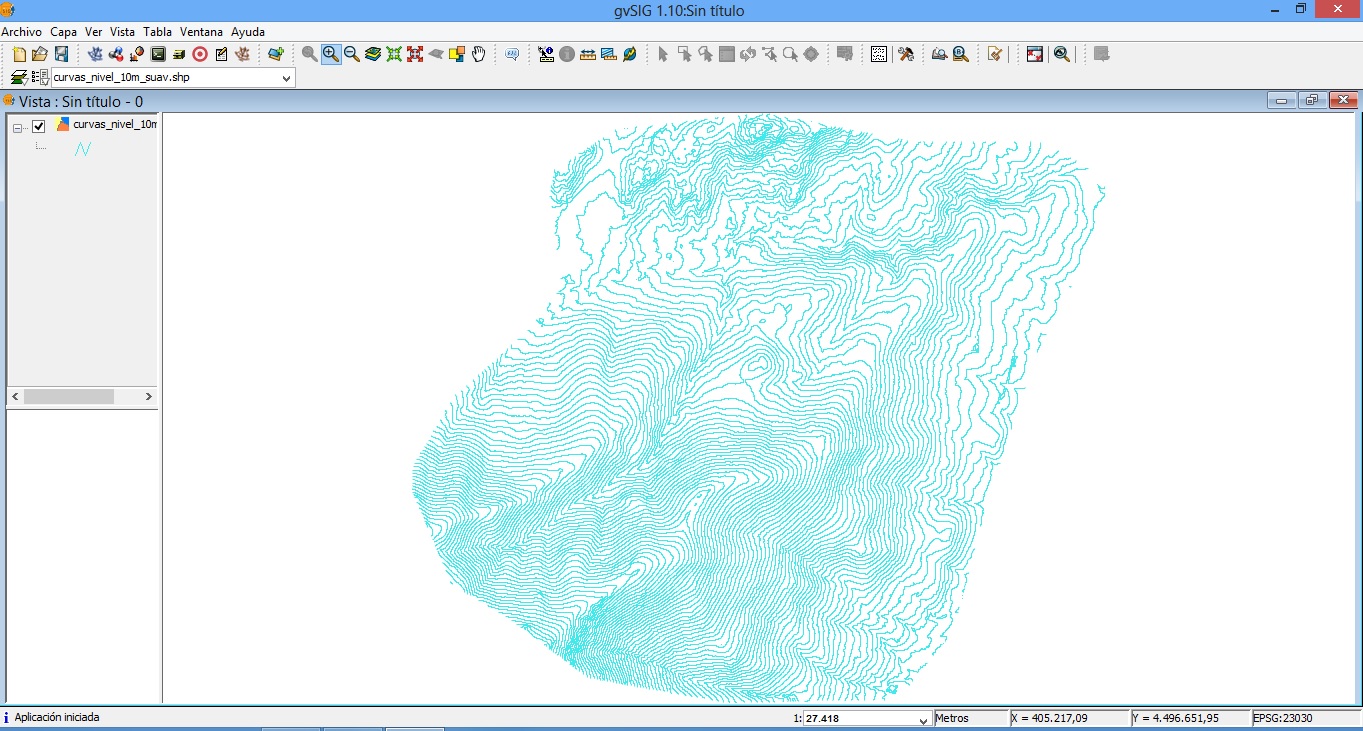Screen dimensions: 1363x731
Task: Open the Ventana menu
Action: coord(202,32)
